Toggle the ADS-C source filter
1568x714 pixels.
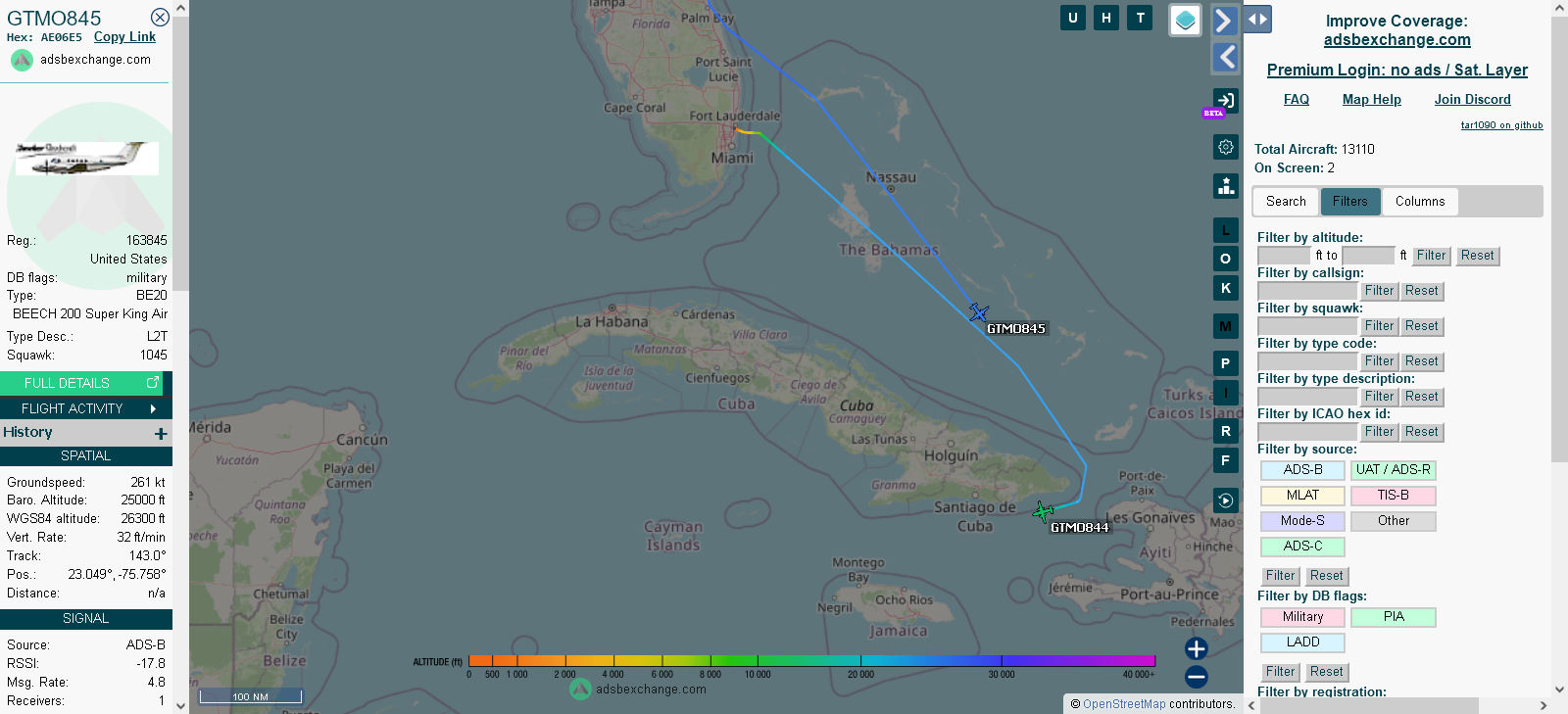click(1302, 547)
